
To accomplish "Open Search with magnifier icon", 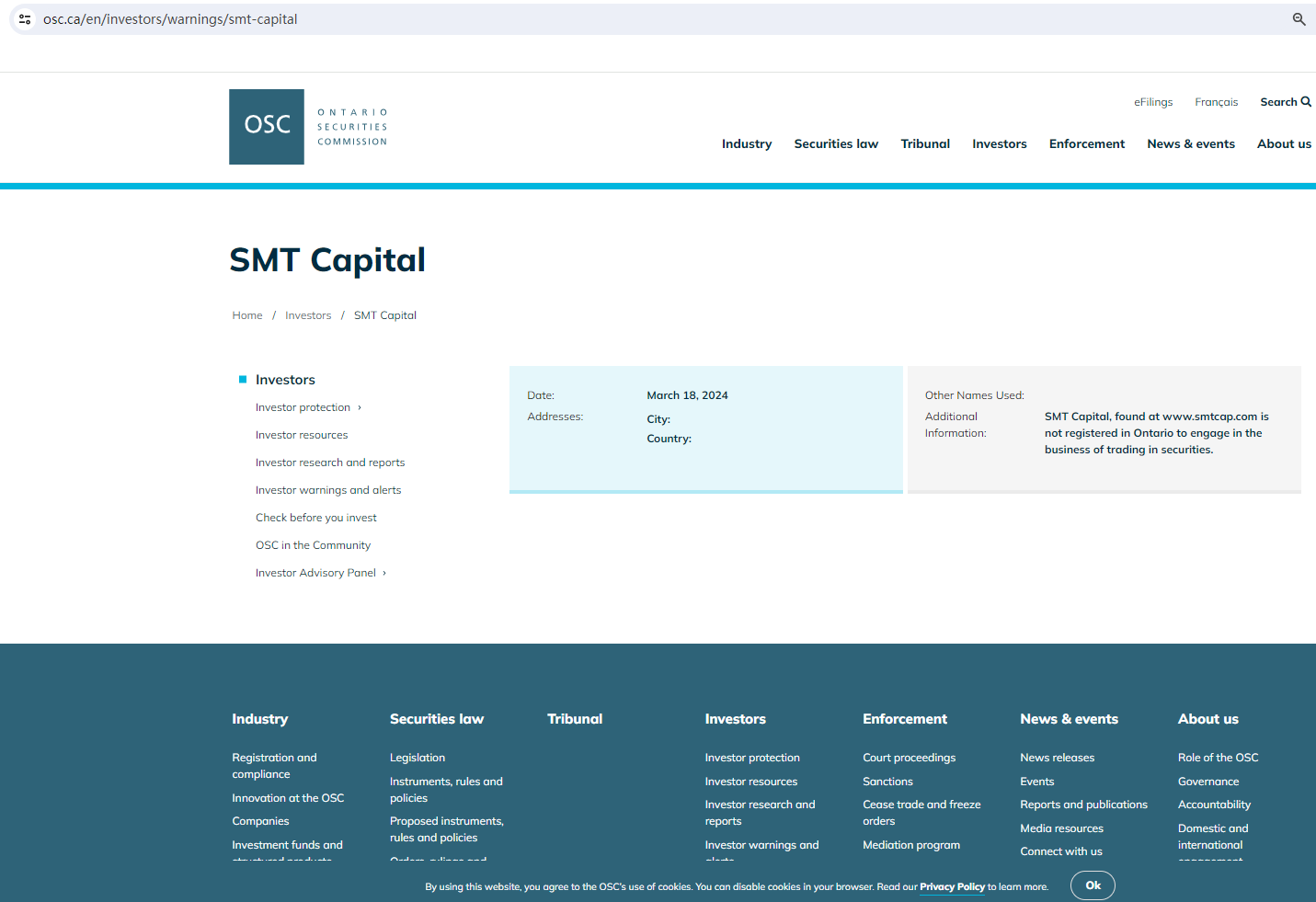I will [x=1285, y=102].
